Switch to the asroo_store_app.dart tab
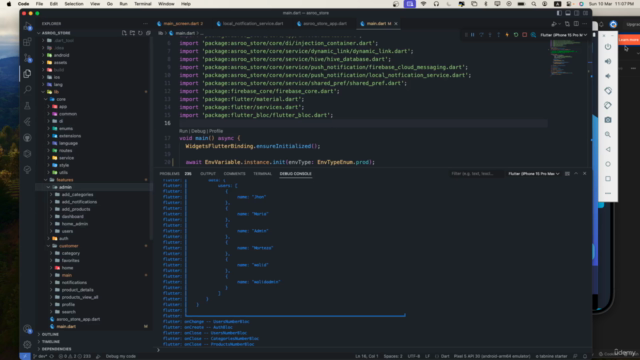Image resolution: width=640 pixels, height=360 pixels. click(324, 24)
